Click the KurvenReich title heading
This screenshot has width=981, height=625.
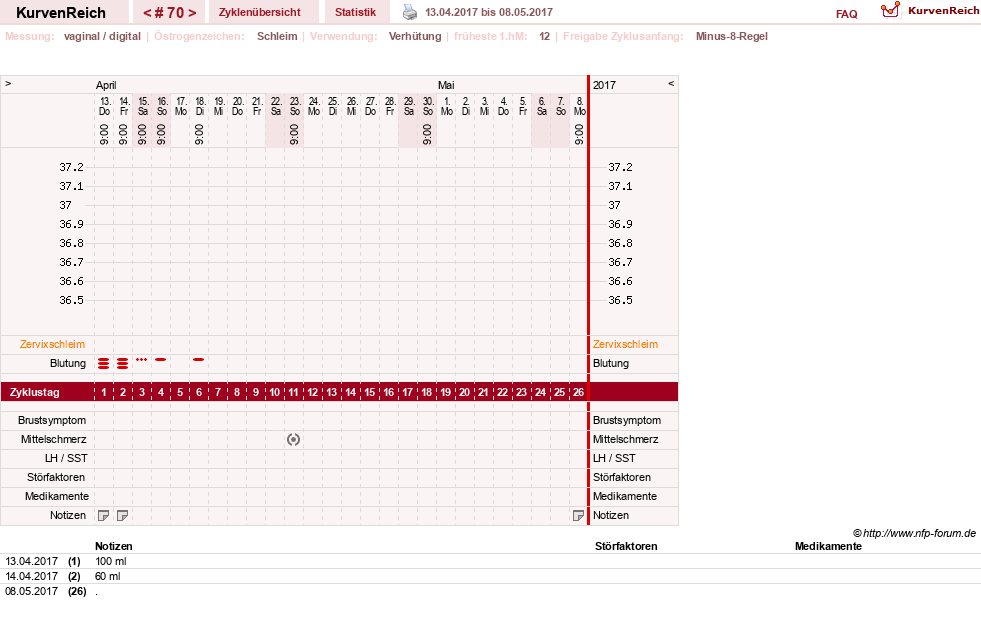click(x=61, y=13)
